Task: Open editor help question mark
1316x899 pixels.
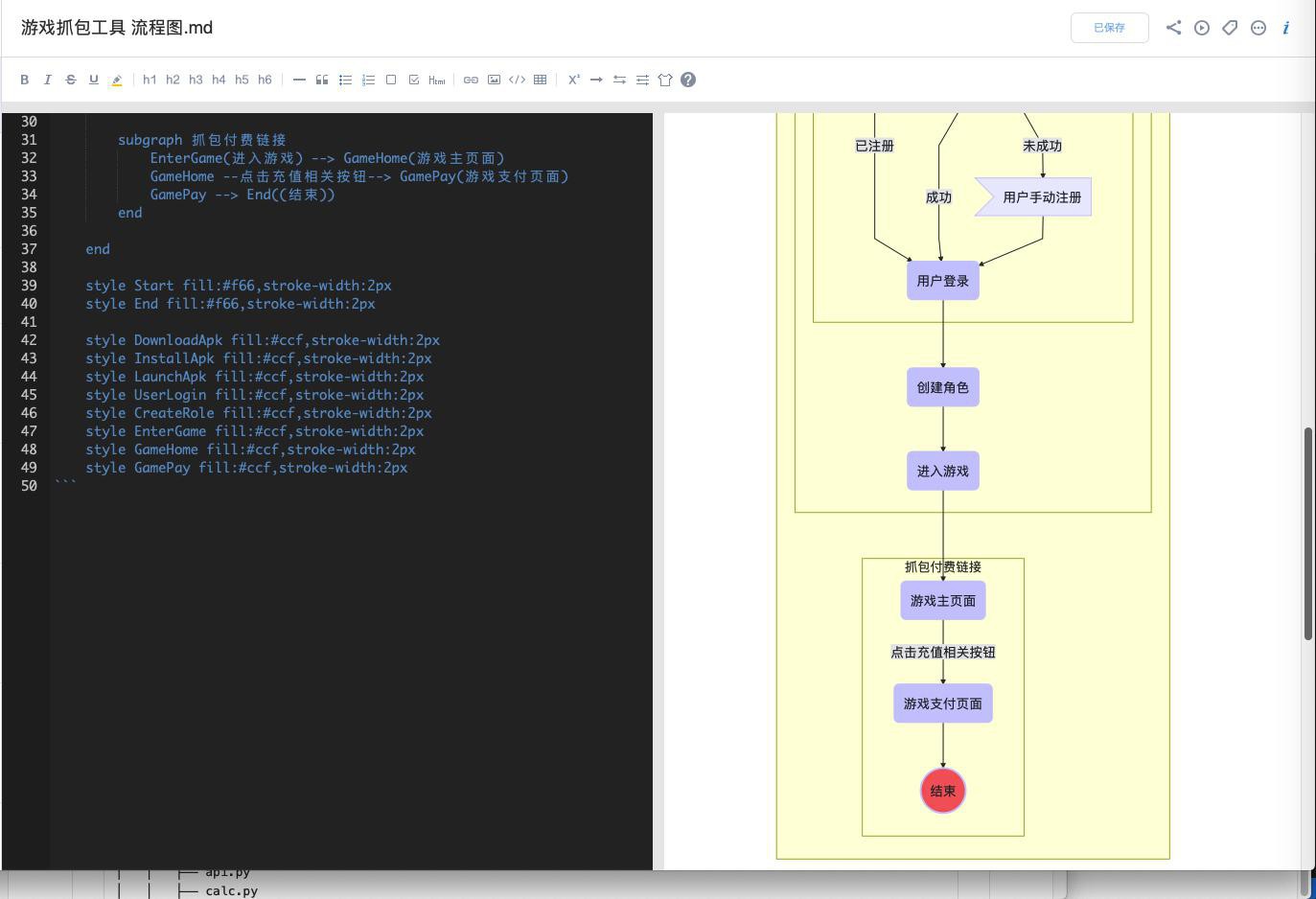Action: pos(688,80)
